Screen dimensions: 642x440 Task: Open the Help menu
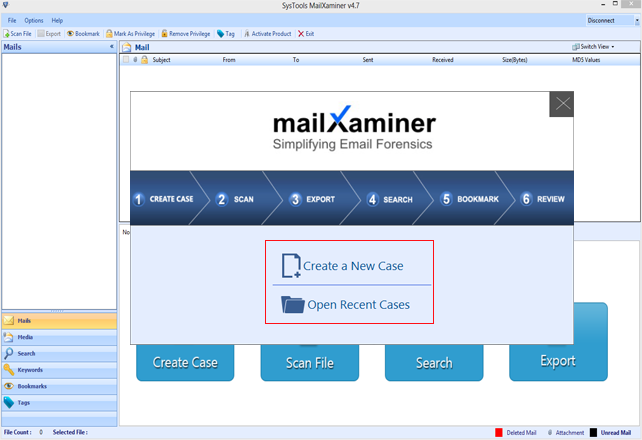[57, 20]
